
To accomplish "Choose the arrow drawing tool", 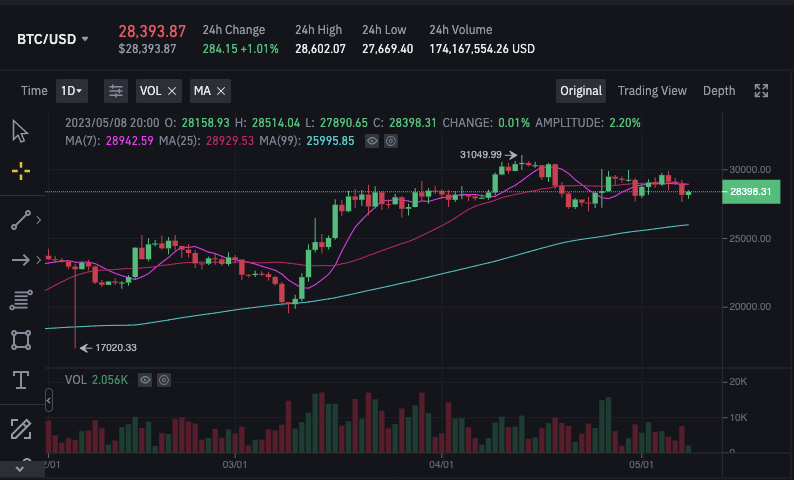I will 20,260.
